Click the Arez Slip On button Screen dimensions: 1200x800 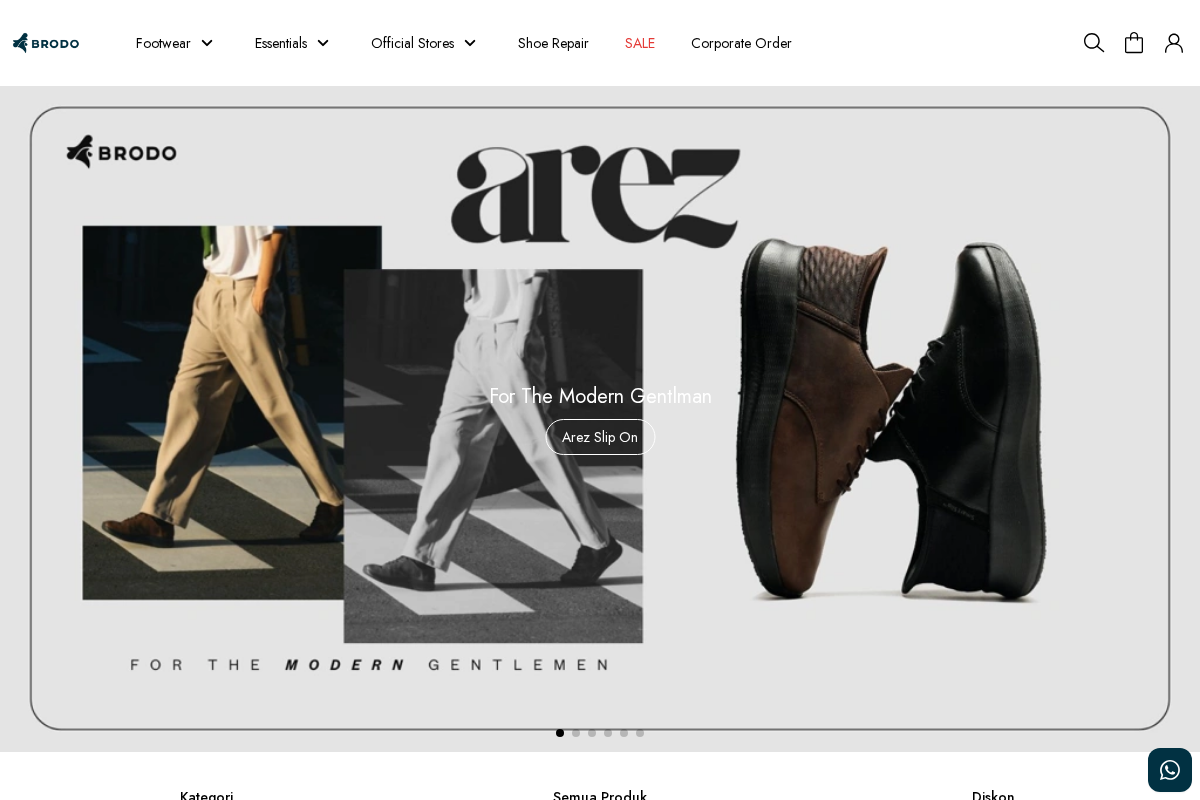600,437
